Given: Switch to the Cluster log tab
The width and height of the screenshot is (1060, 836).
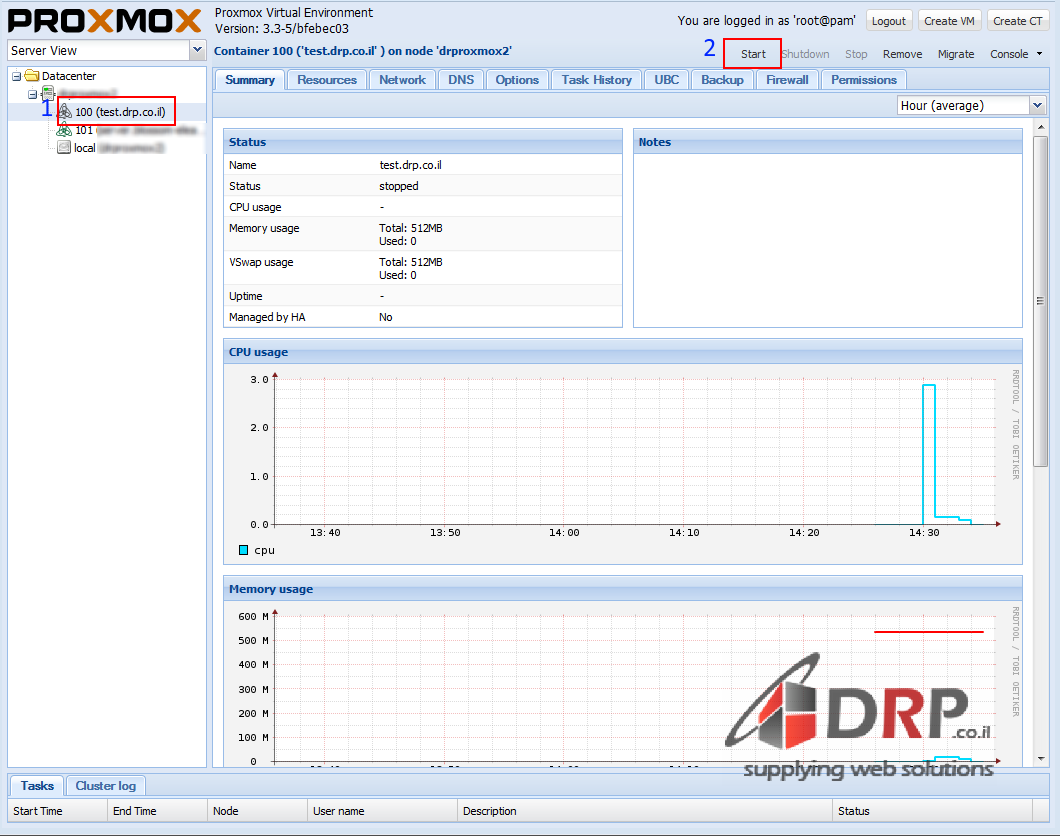Looking at the screenshot, I should pos(106,786).
